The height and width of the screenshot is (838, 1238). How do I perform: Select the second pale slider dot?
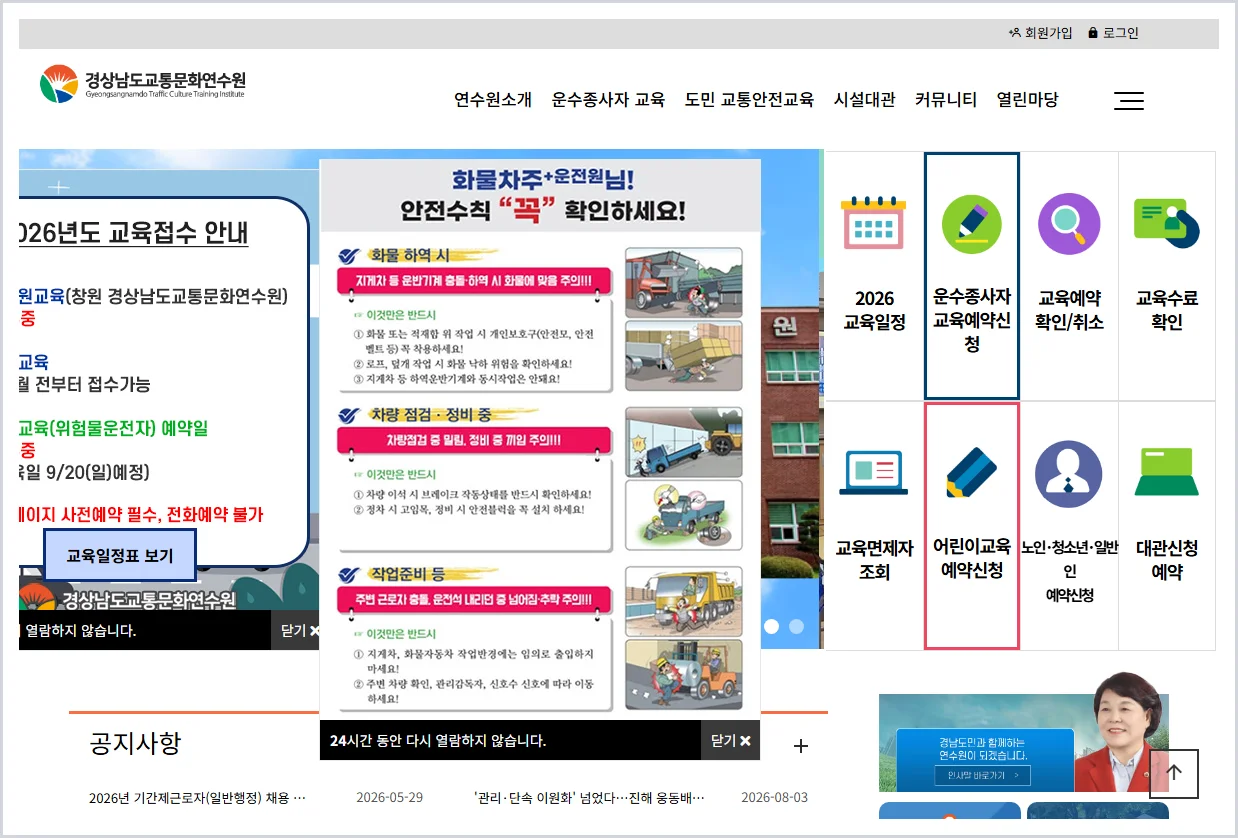pyautogui.click(x=796, y=627)
